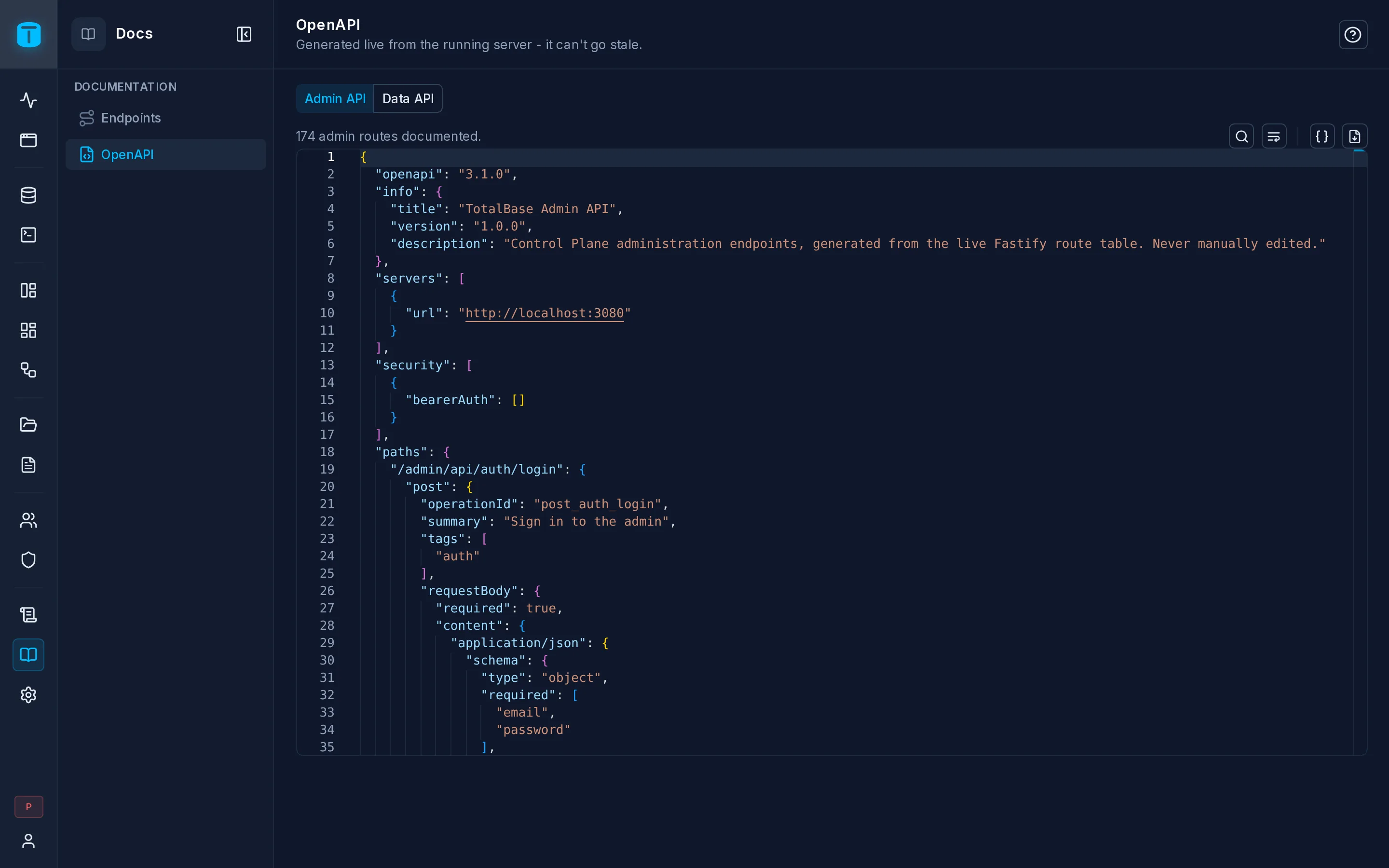Open the database icon in sidebar

click(29, 195)
